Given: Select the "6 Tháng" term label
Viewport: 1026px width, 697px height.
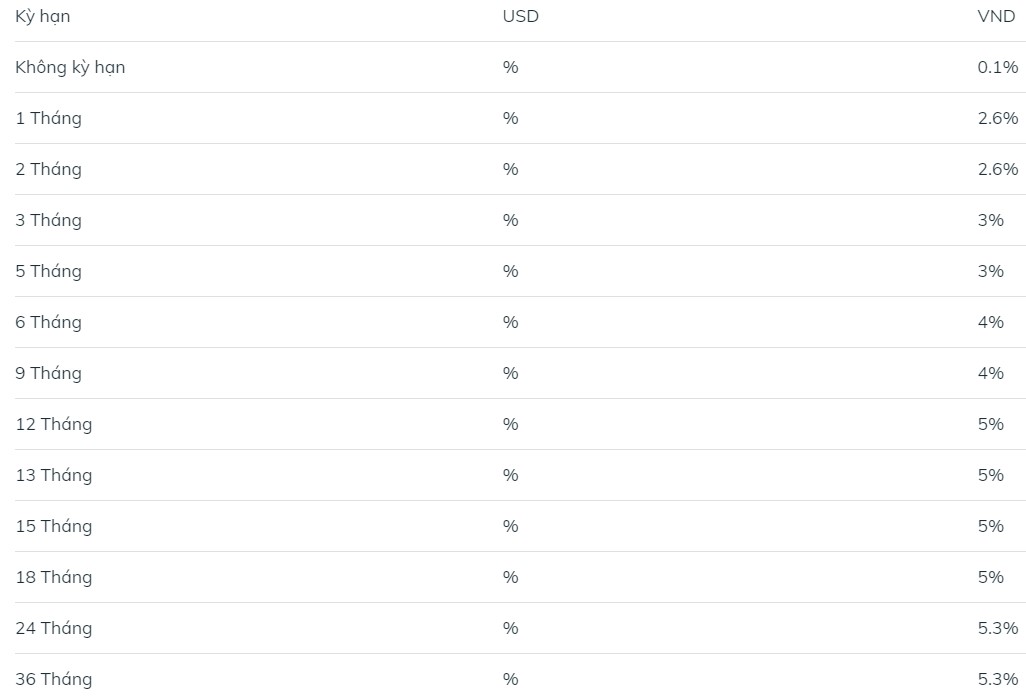Looking at the screenshot, I should [48, 323].
